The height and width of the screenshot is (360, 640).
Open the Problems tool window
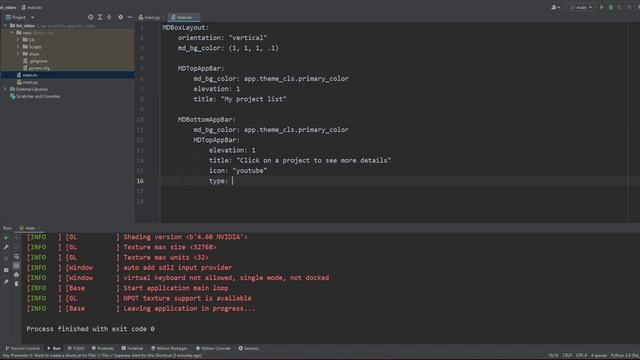[103, 348]
